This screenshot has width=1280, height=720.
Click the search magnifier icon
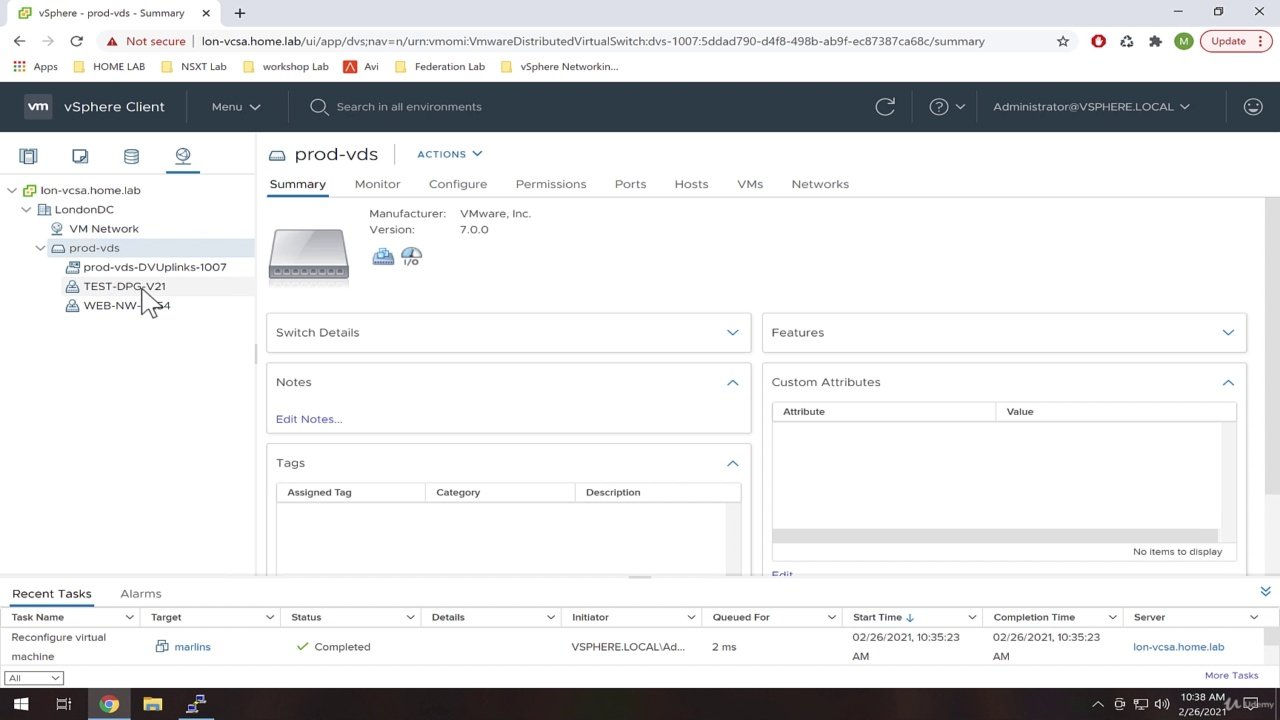319,107
